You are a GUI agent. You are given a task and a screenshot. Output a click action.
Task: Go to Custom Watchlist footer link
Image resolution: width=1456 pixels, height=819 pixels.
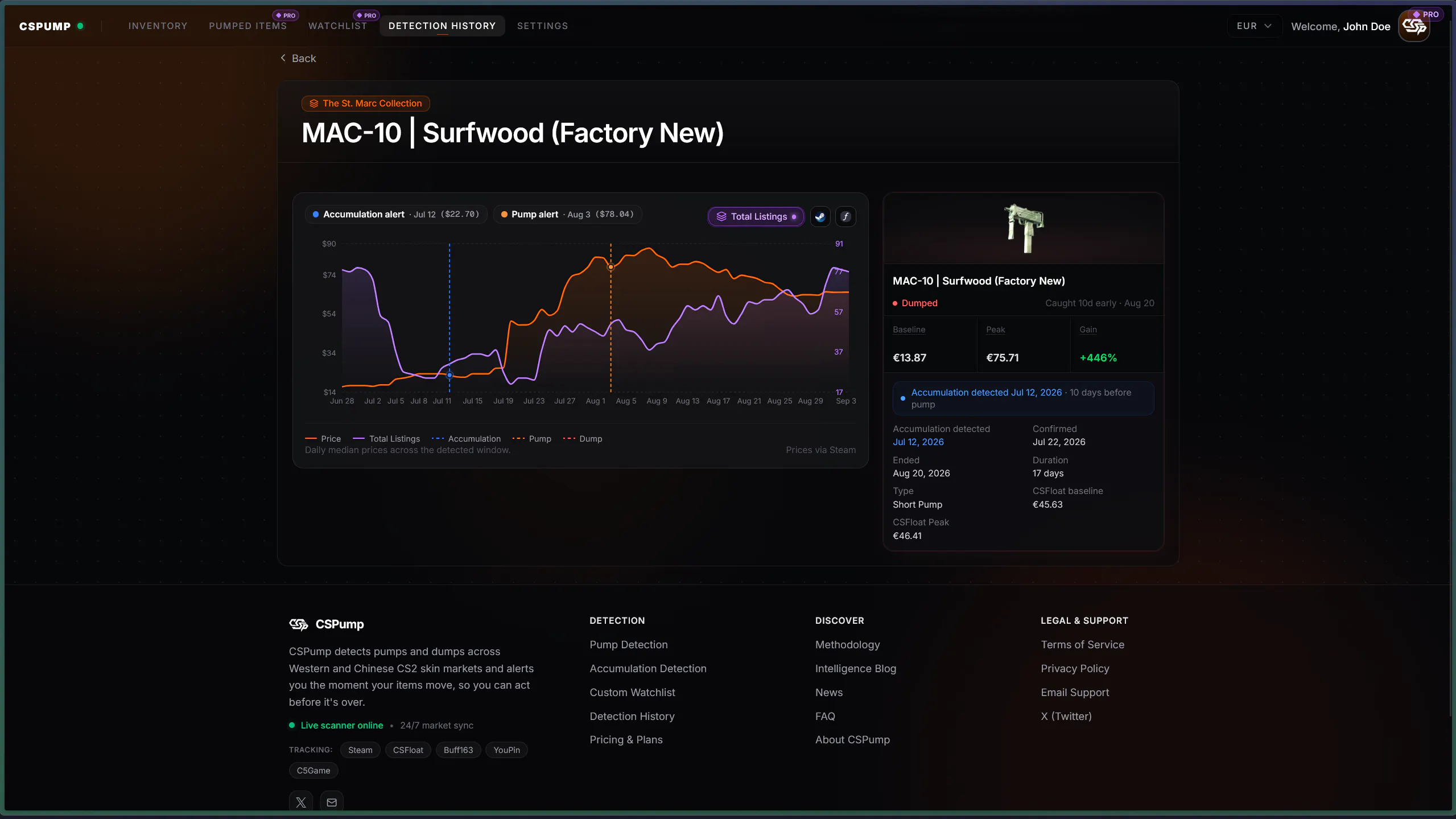(633, 692)
